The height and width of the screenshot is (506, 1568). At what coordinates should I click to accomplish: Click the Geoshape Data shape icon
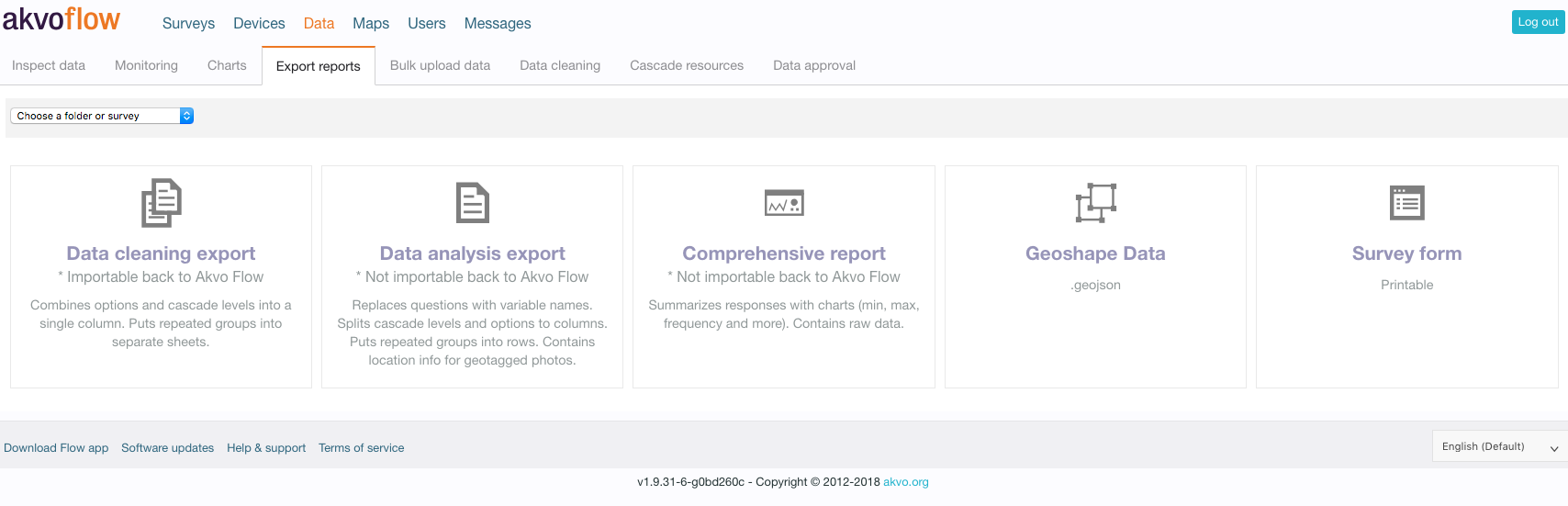[x=1096, y=203]
